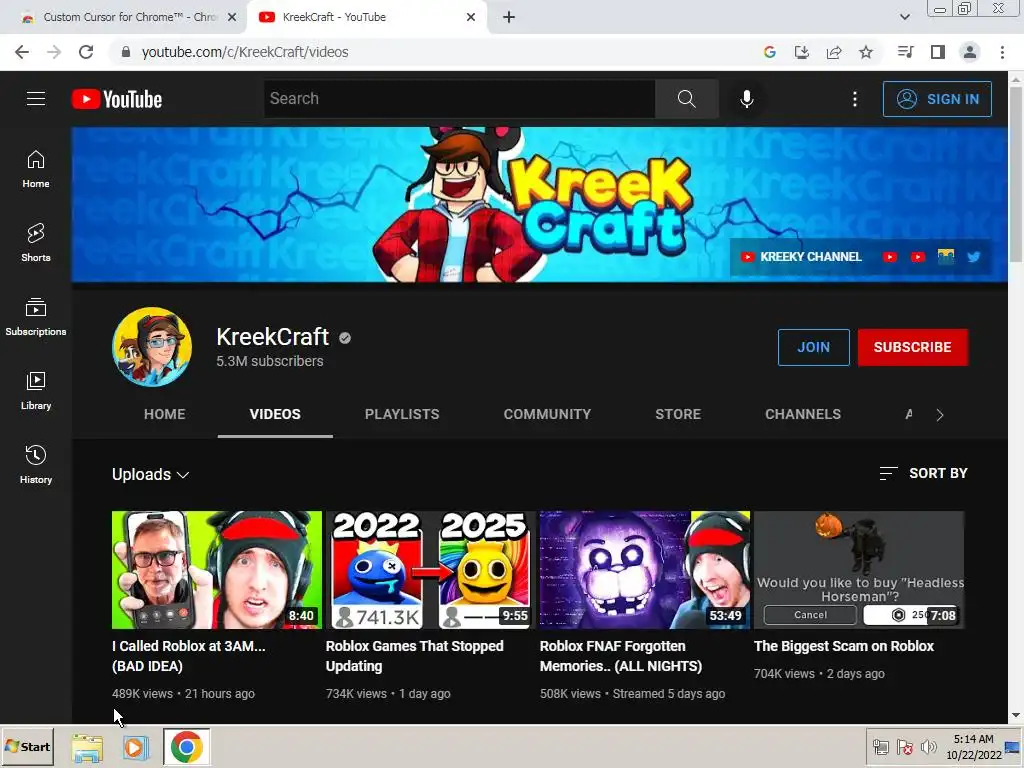The height and width of the screenshot is (768, 1024).
Task: Open The Biggest Scam on Roblox title
Action: pos(844,646)
